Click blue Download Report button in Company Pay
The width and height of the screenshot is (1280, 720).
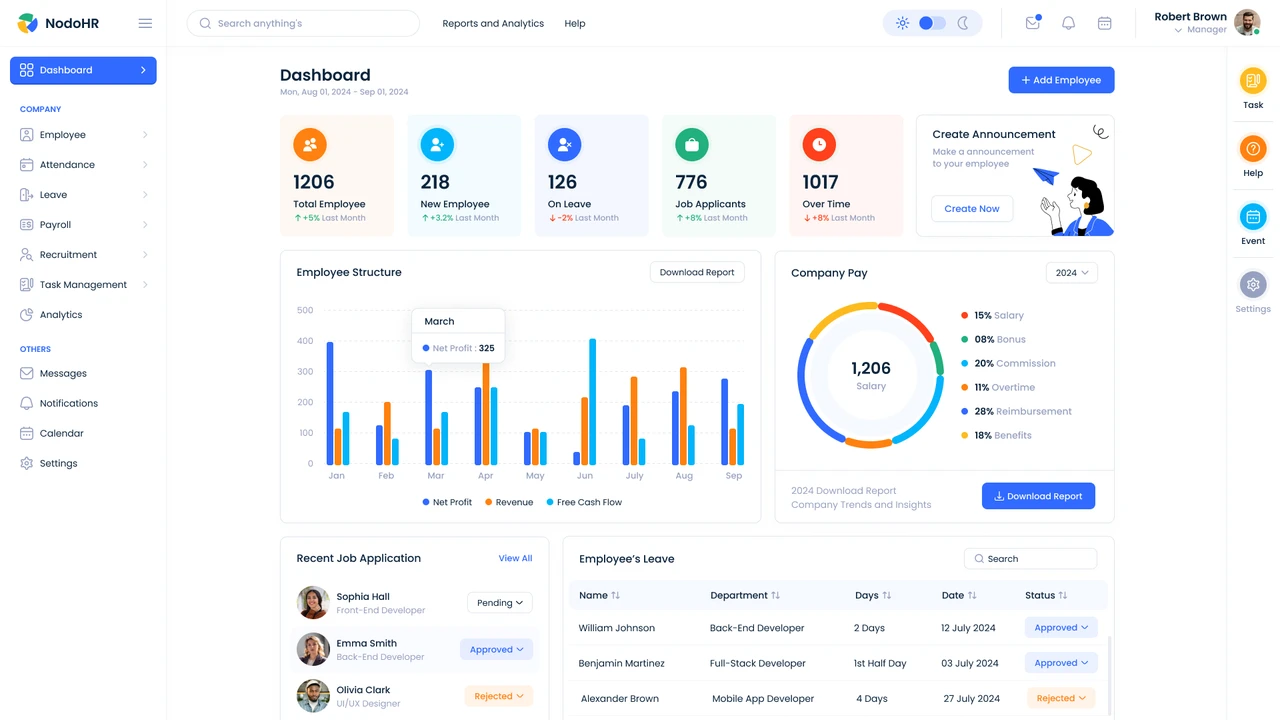1038,496
